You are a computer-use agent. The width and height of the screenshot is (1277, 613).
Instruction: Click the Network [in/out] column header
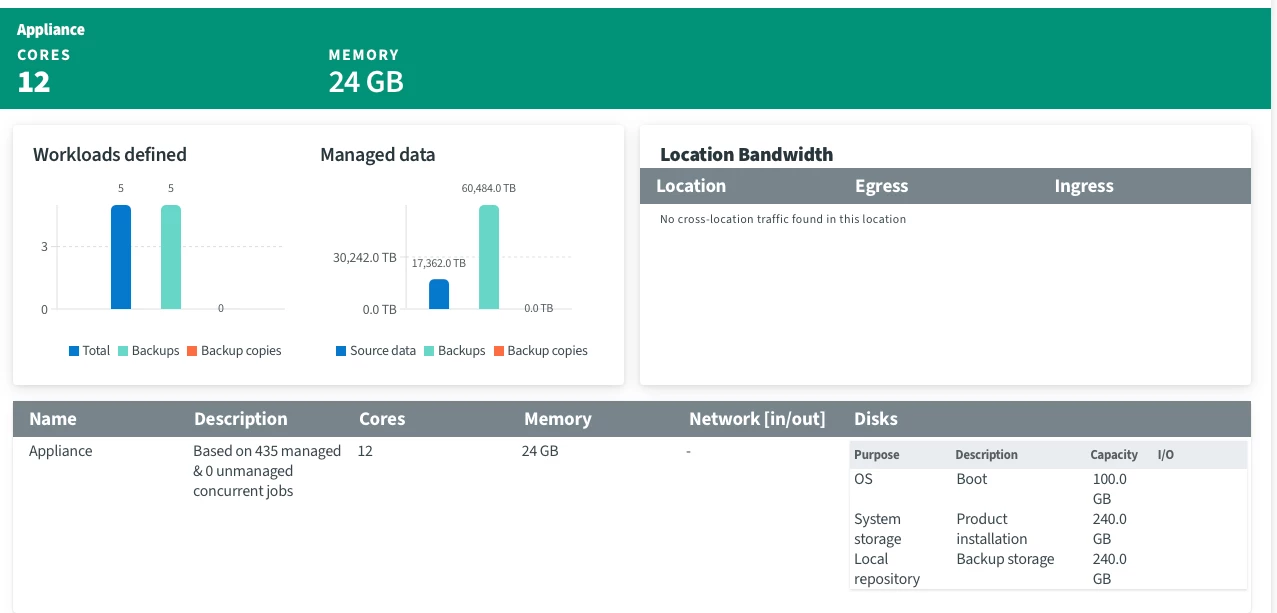point(757,419)
